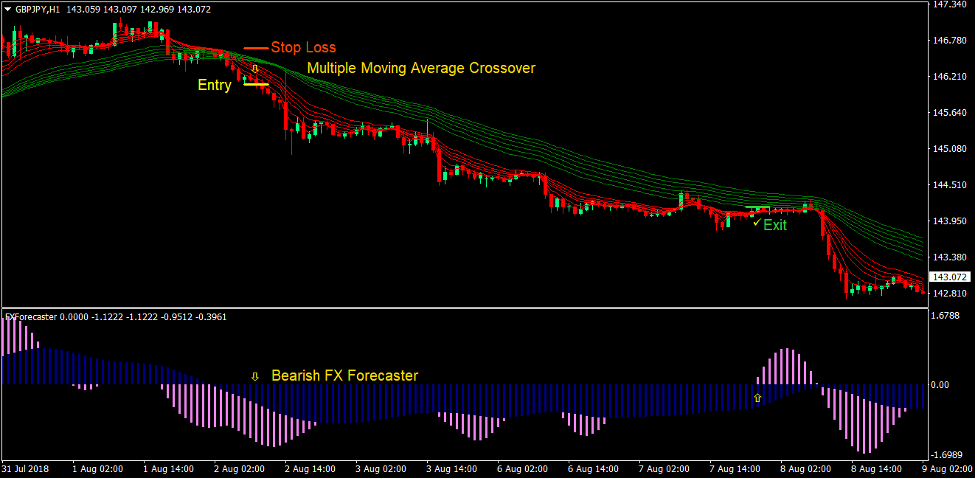Click the '6 Aug 14:00' time axis label
The width and height of the screenshot is (977, 479).
[x=594, y=468]
